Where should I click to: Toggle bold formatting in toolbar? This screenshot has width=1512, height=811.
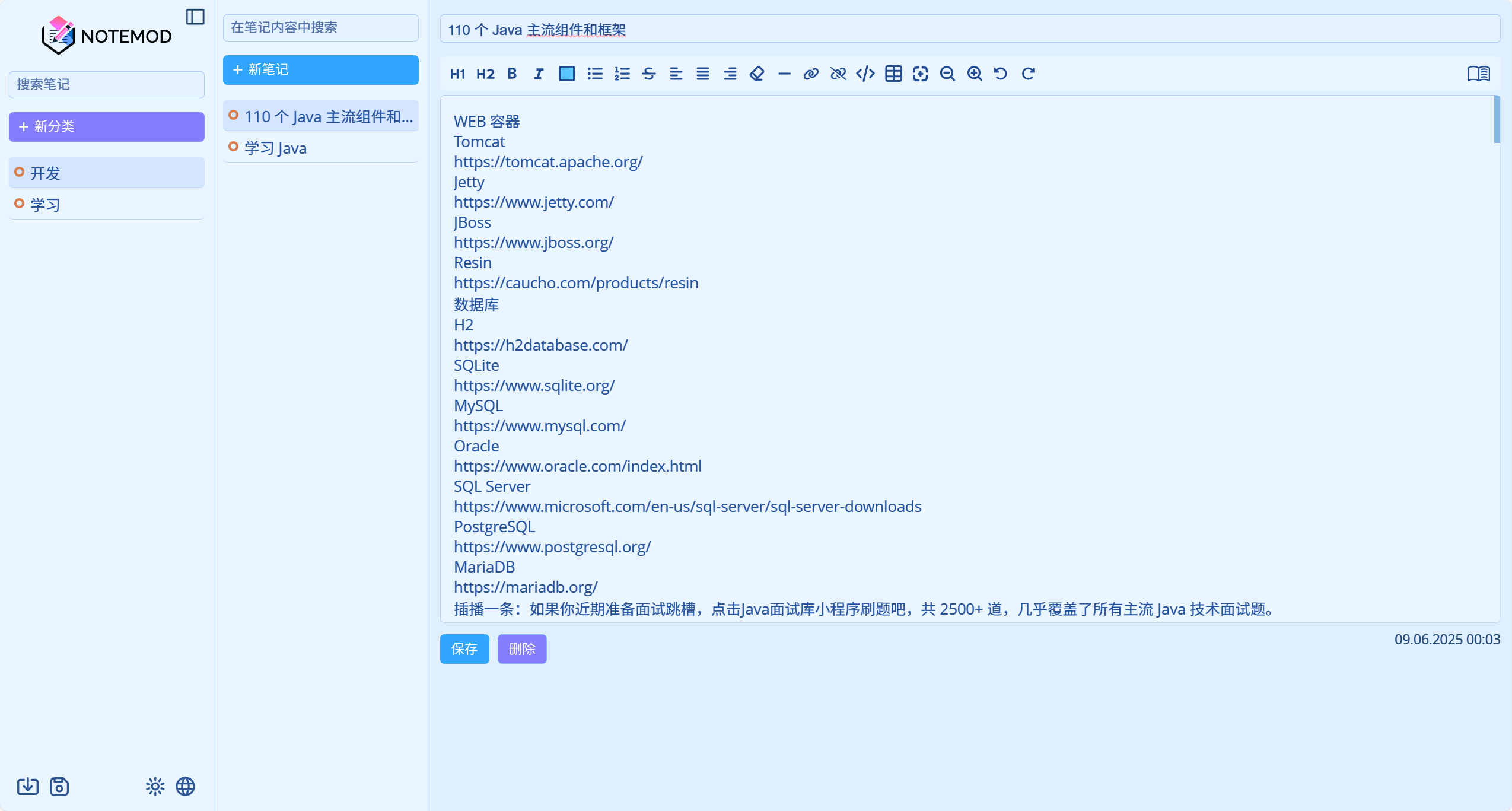point(512,74)
